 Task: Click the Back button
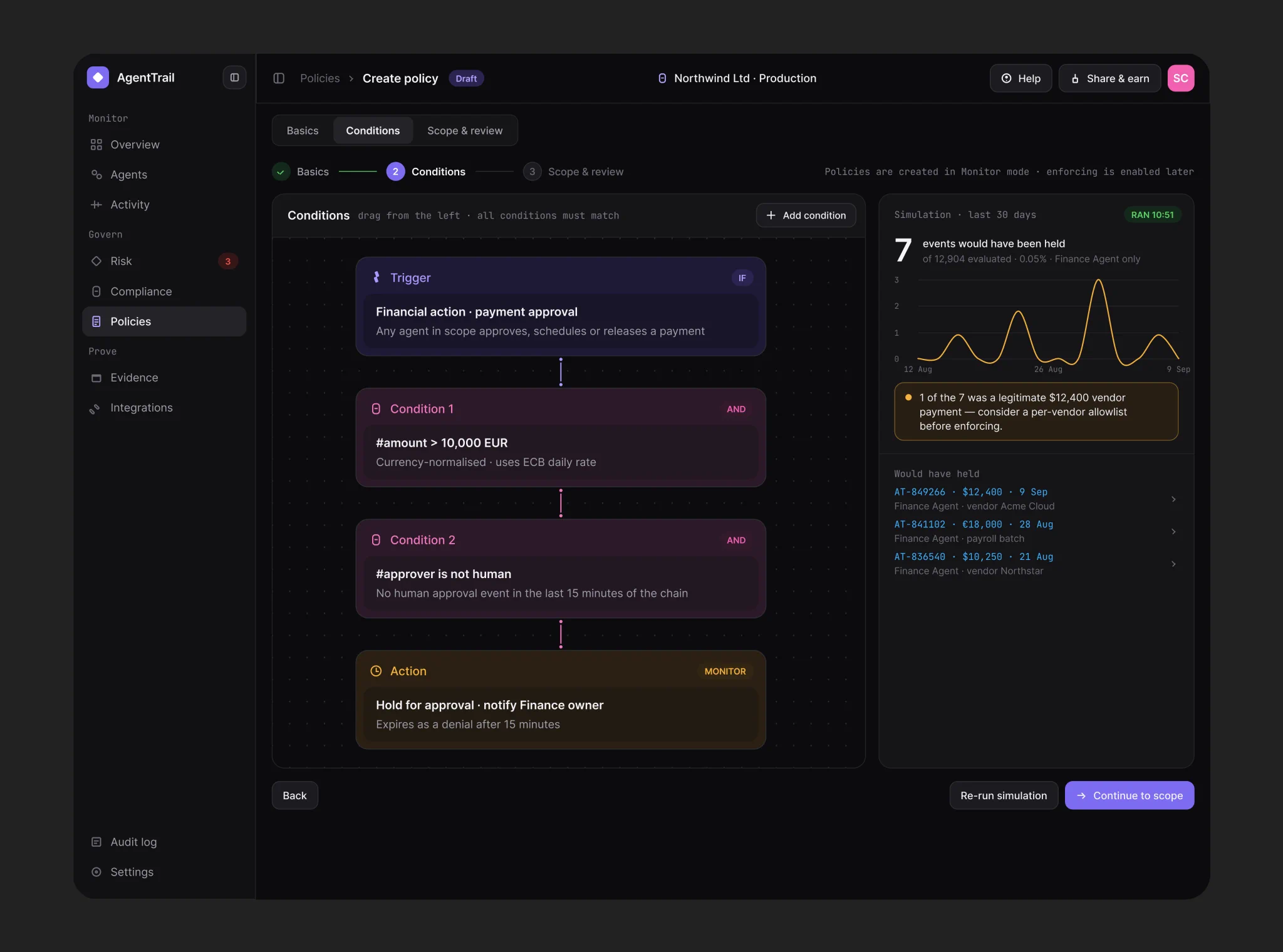tap(294, 795)
